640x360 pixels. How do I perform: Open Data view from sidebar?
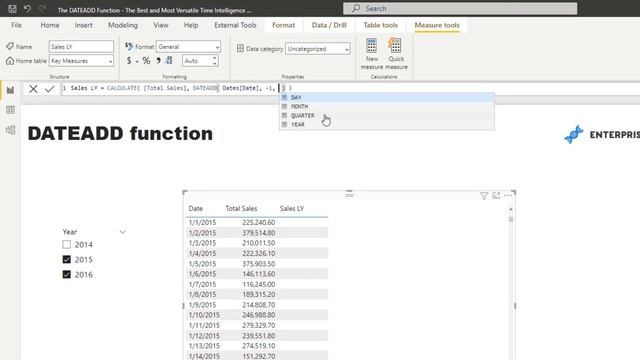(10, 110)
